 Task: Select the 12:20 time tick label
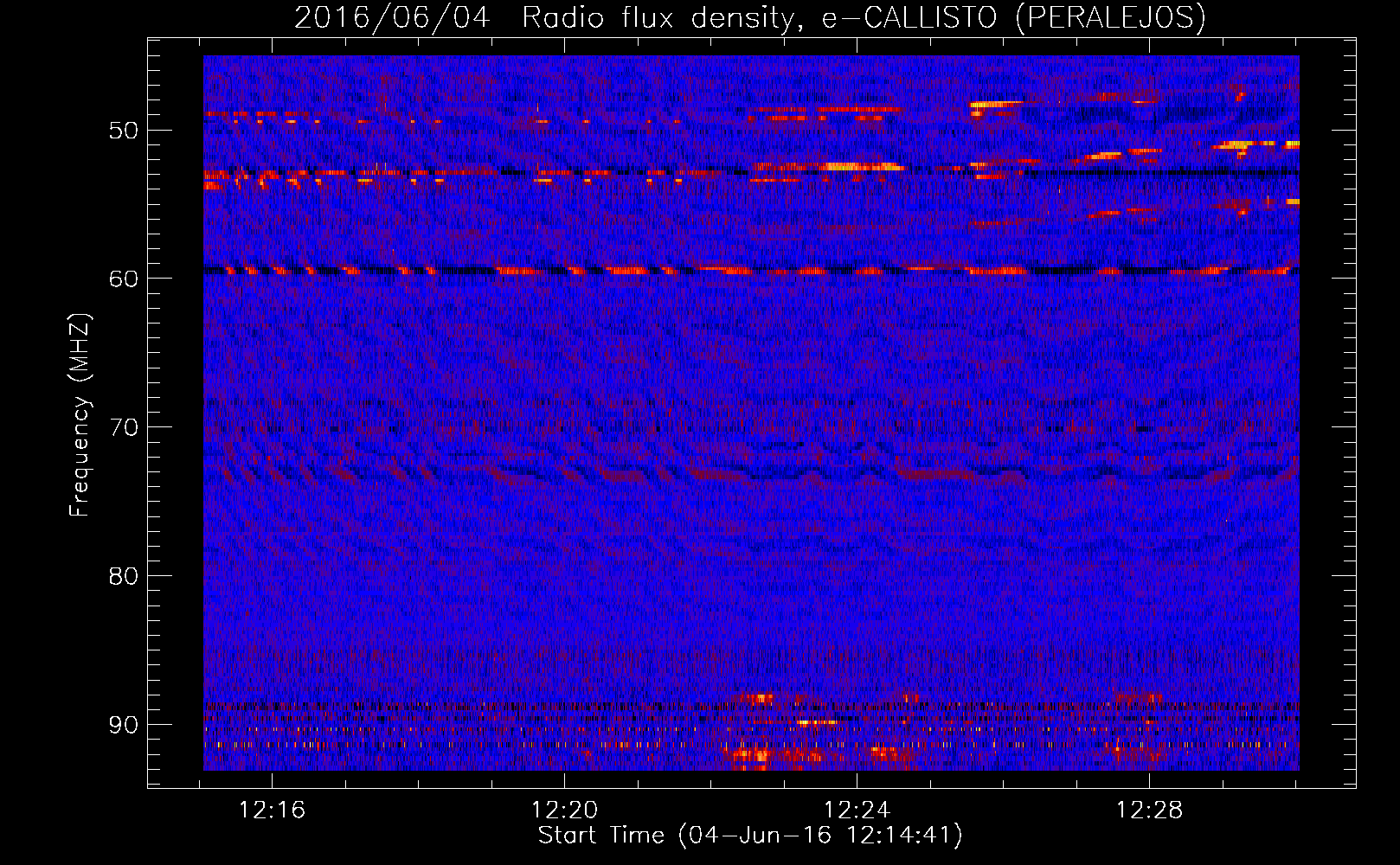tap(564, 811)
